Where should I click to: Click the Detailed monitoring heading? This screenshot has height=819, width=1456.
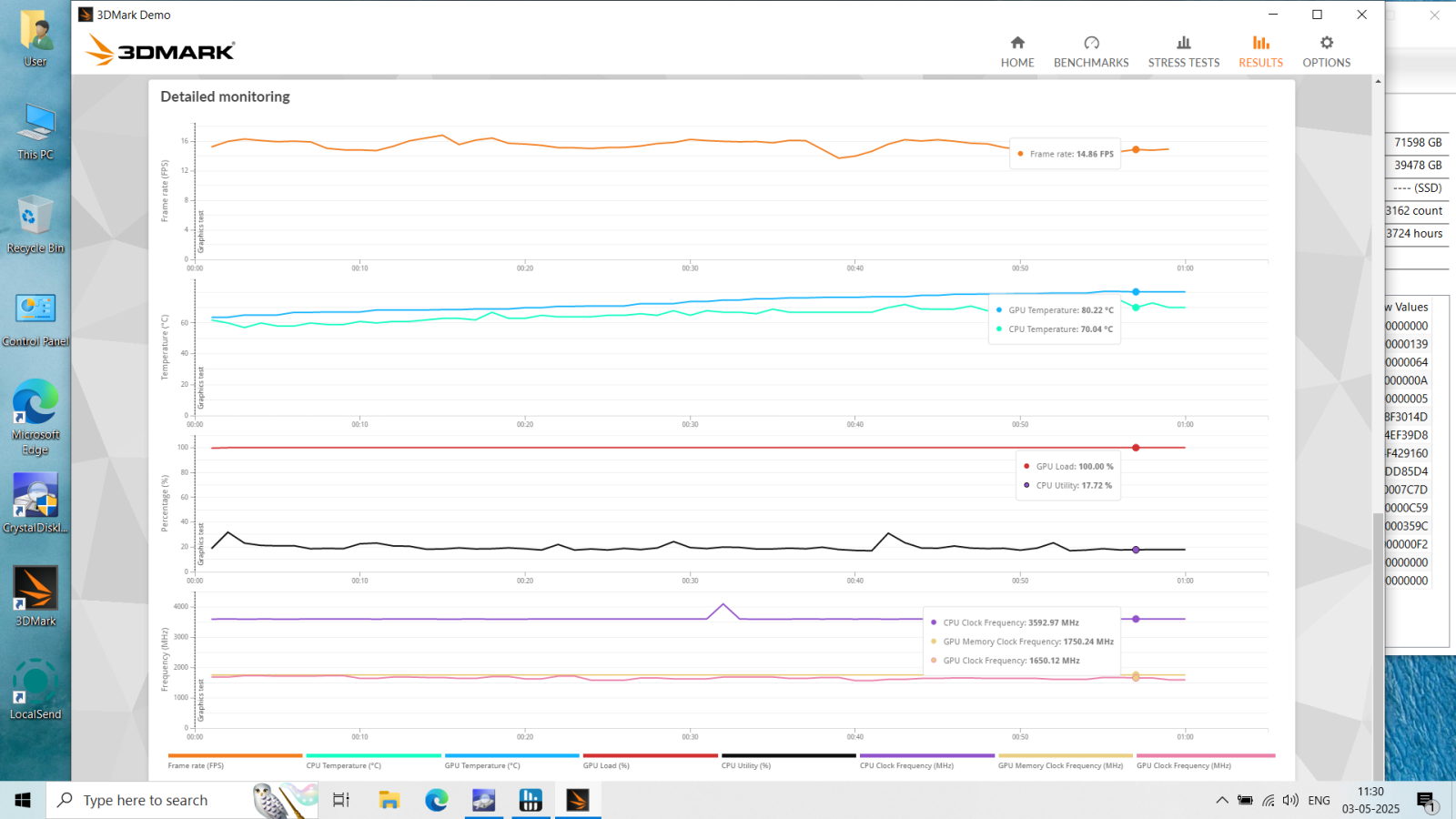pyautogui.click(x=225, y=96)
